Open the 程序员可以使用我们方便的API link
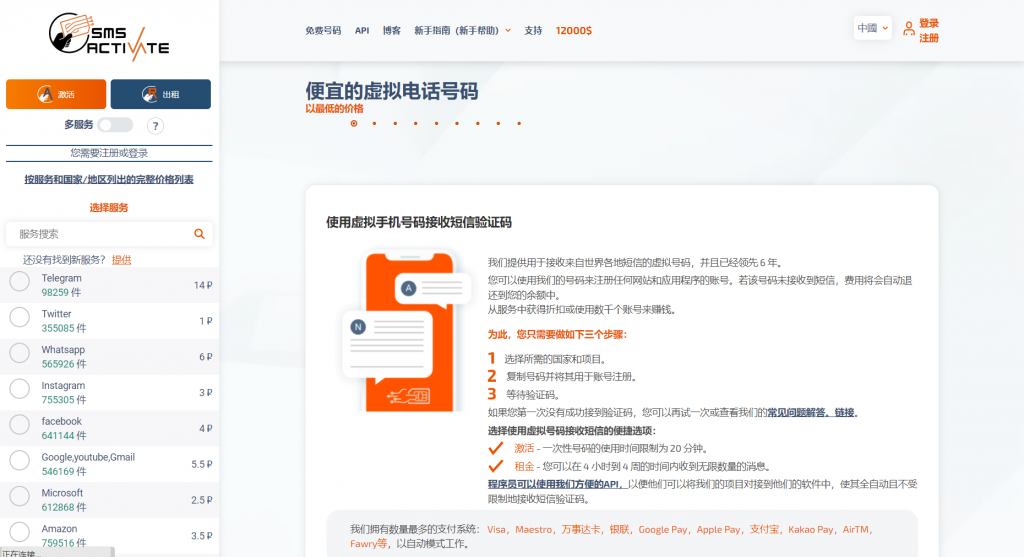 [556, 485]
